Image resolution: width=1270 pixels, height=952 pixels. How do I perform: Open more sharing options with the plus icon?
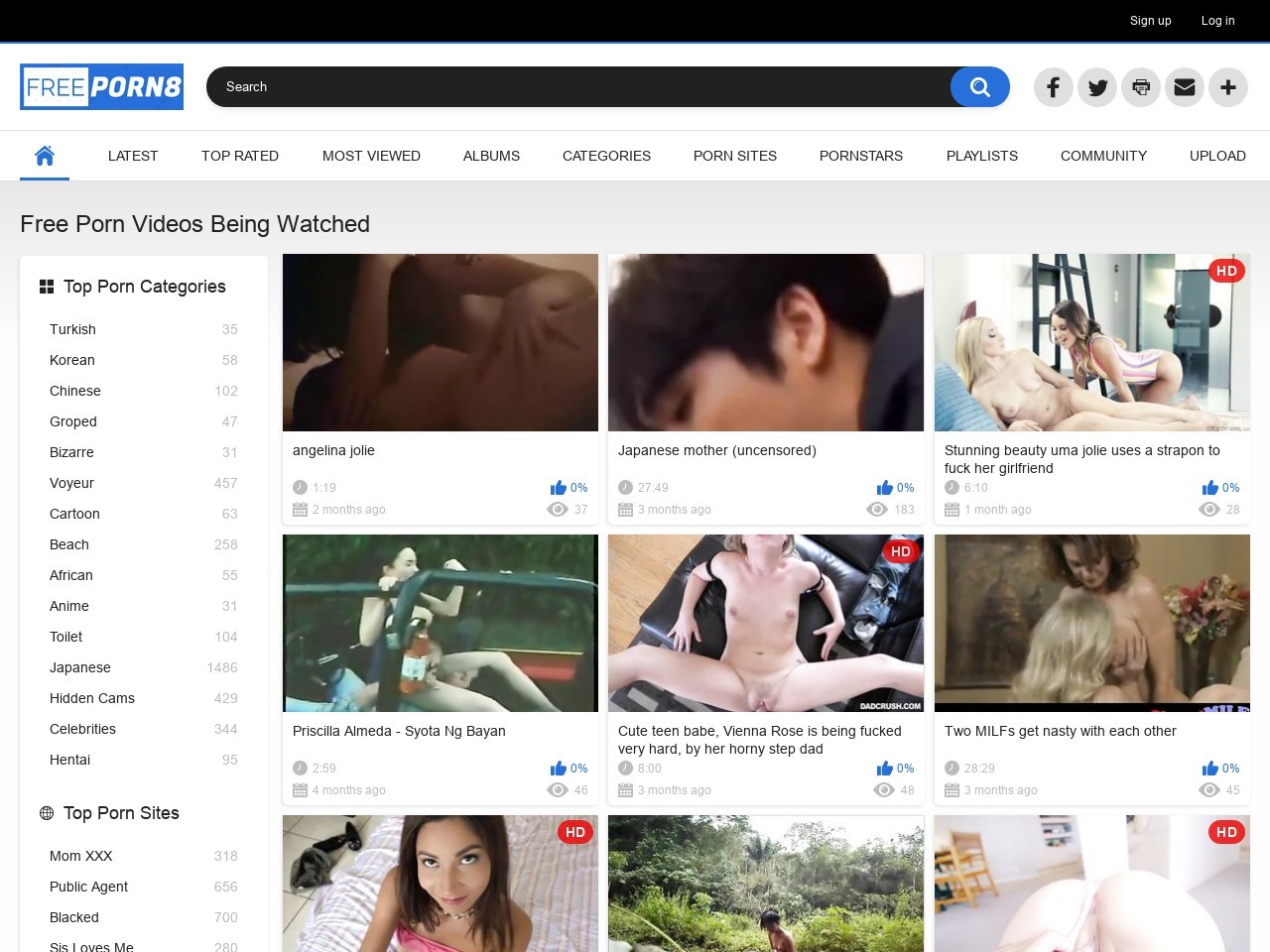[x=1227, y=87]
